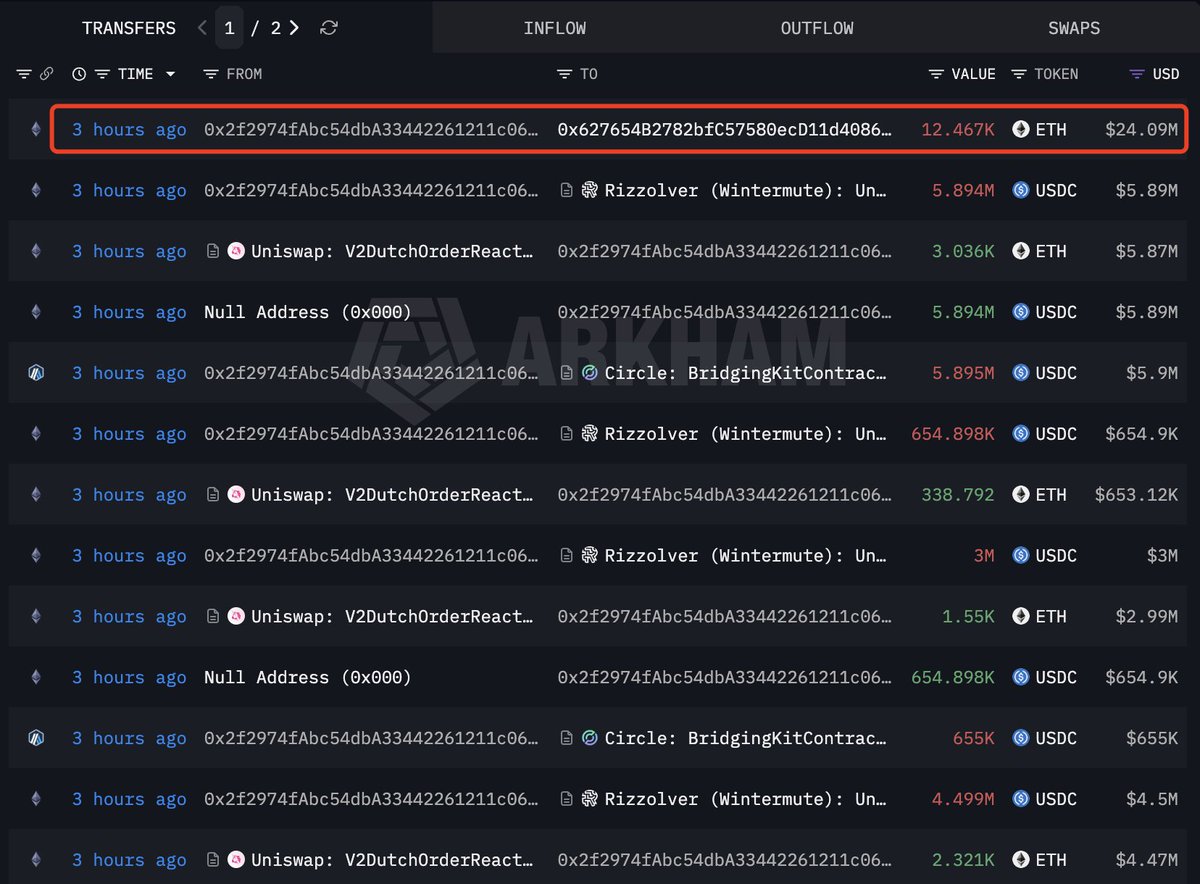Image resolution: width=1200 pixels, height=884 pixels.
Task: Click Arbitrum chain icon on 655K USDC row
Action: click(36, 738)
